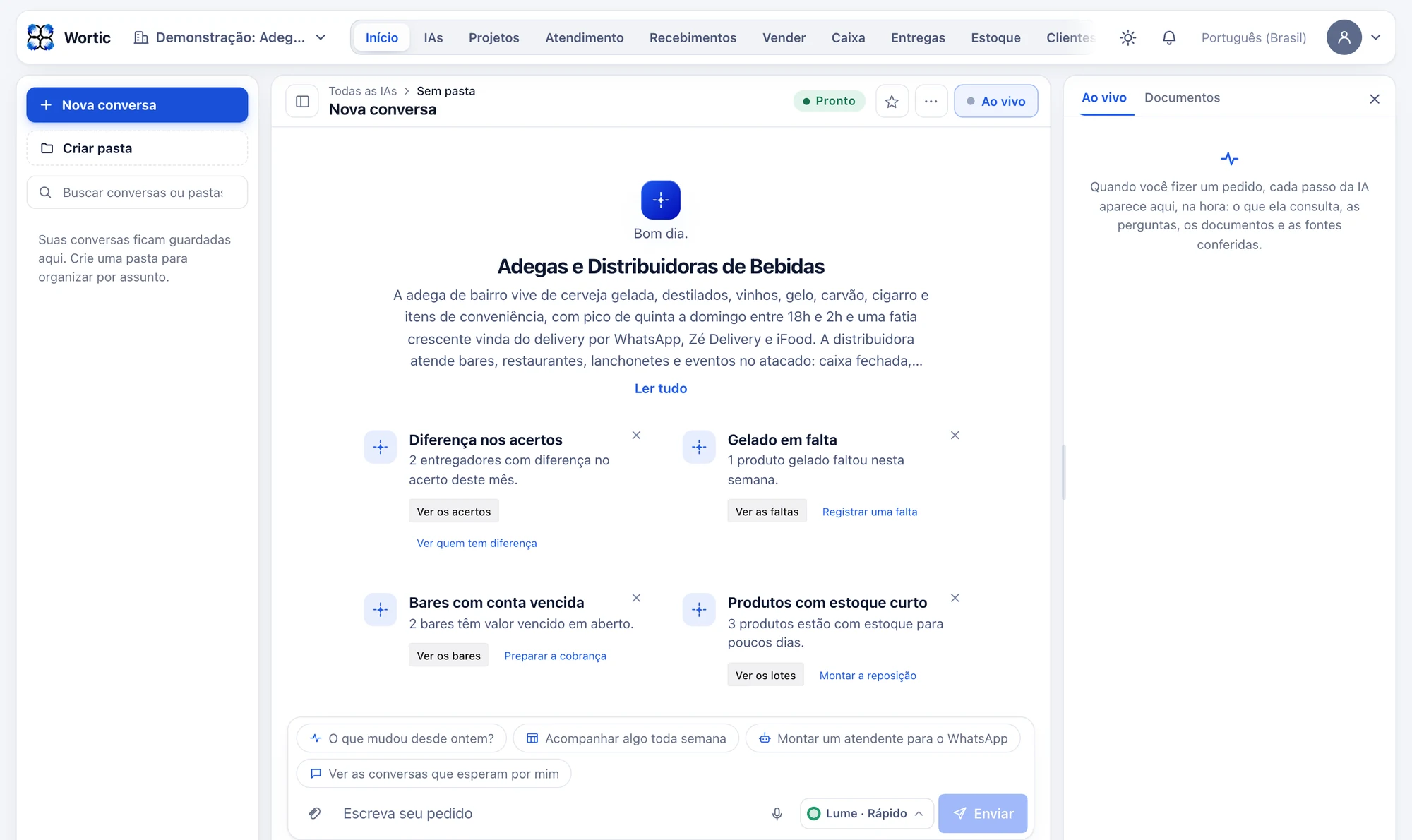Click Ver os acertos button
The height and width of the screenshot is (840, 1412).
tap(453, 511)
